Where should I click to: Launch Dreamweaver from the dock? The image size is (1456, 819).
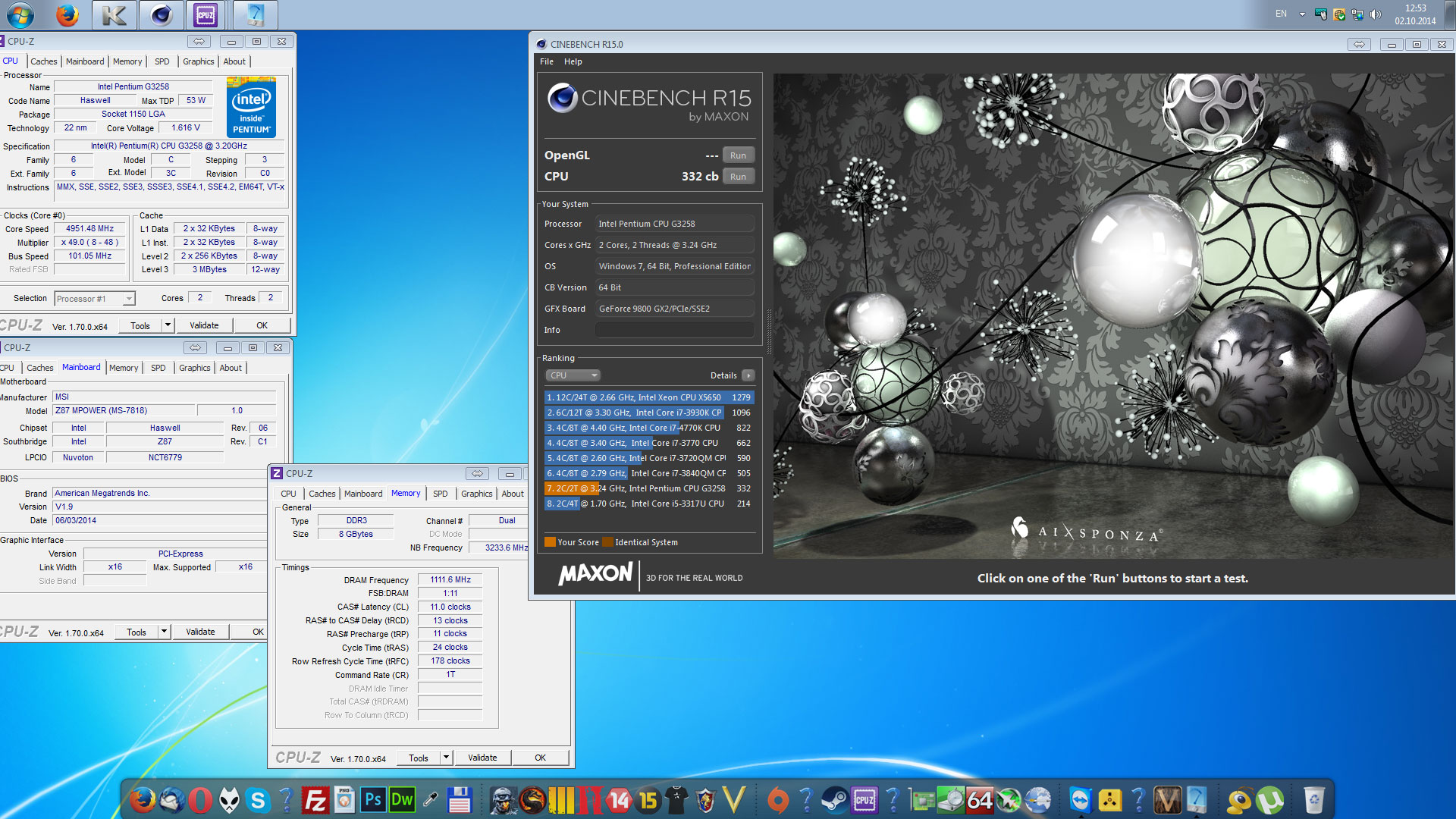pos(402,799)
